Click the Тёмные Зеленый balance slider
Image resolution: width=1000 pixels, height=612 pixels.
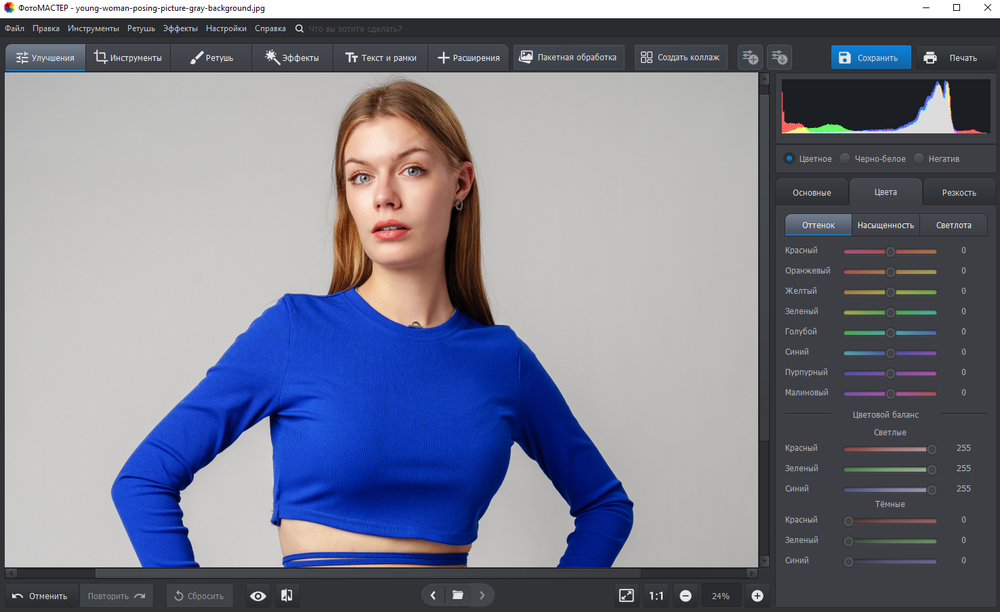point(890,541)
